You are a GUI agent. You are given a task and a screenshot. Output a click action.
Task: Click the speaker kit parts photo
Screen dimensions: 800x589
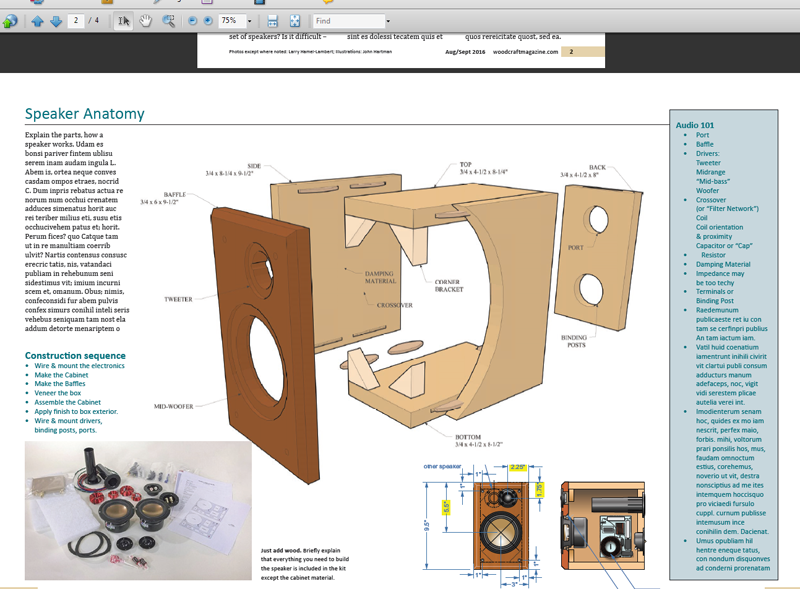[x=138, y=510]
